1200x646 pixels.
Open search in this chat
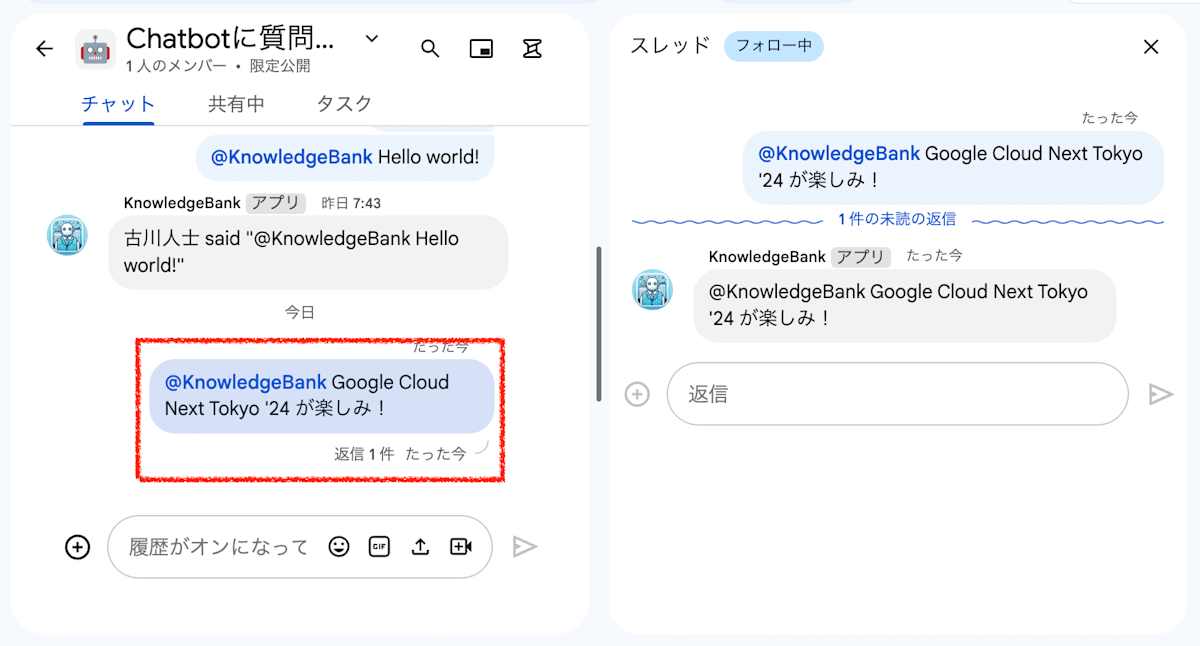(x=430, y=49)
